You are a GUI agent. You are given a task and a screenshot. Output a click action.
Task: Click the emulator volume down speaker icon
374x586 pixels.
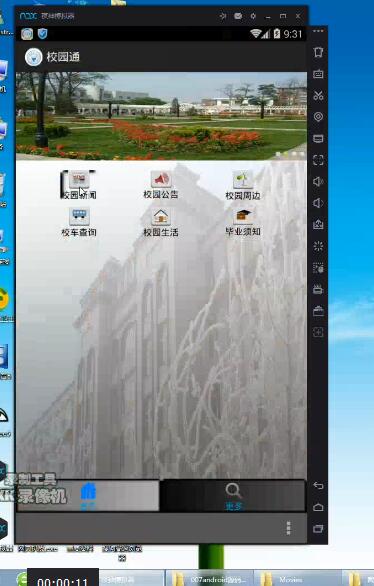pyautogui.click(x=318, y=203)
